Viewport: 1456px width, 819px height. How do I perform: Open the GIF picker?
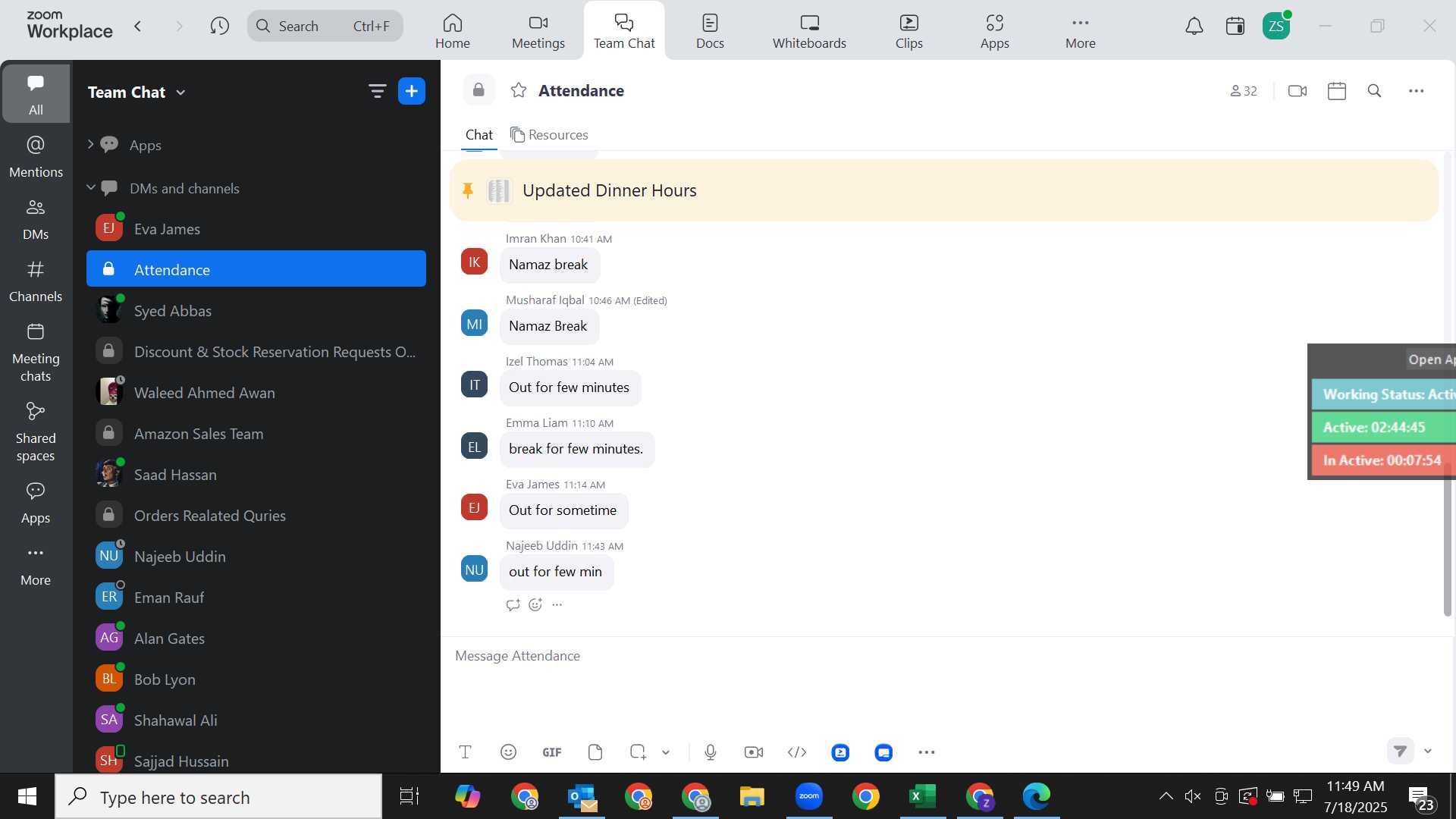(x=552, y=752)
